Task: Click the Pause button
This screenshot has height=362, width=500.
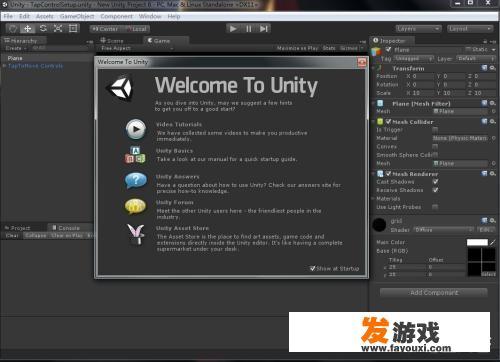Action: (249, 29)
